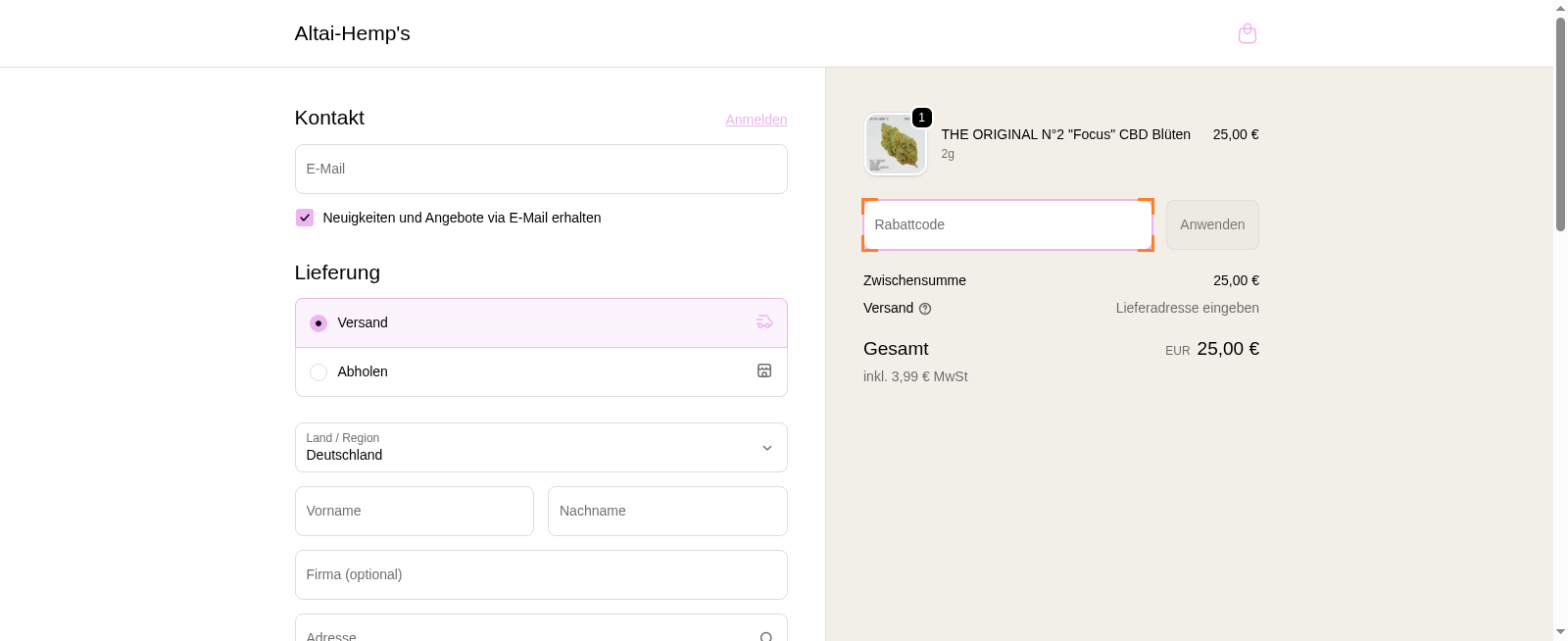Image resolution: width=1568 pixels, height=641 pixels.
Task: Click the Gesamt label
Action: 896,349
